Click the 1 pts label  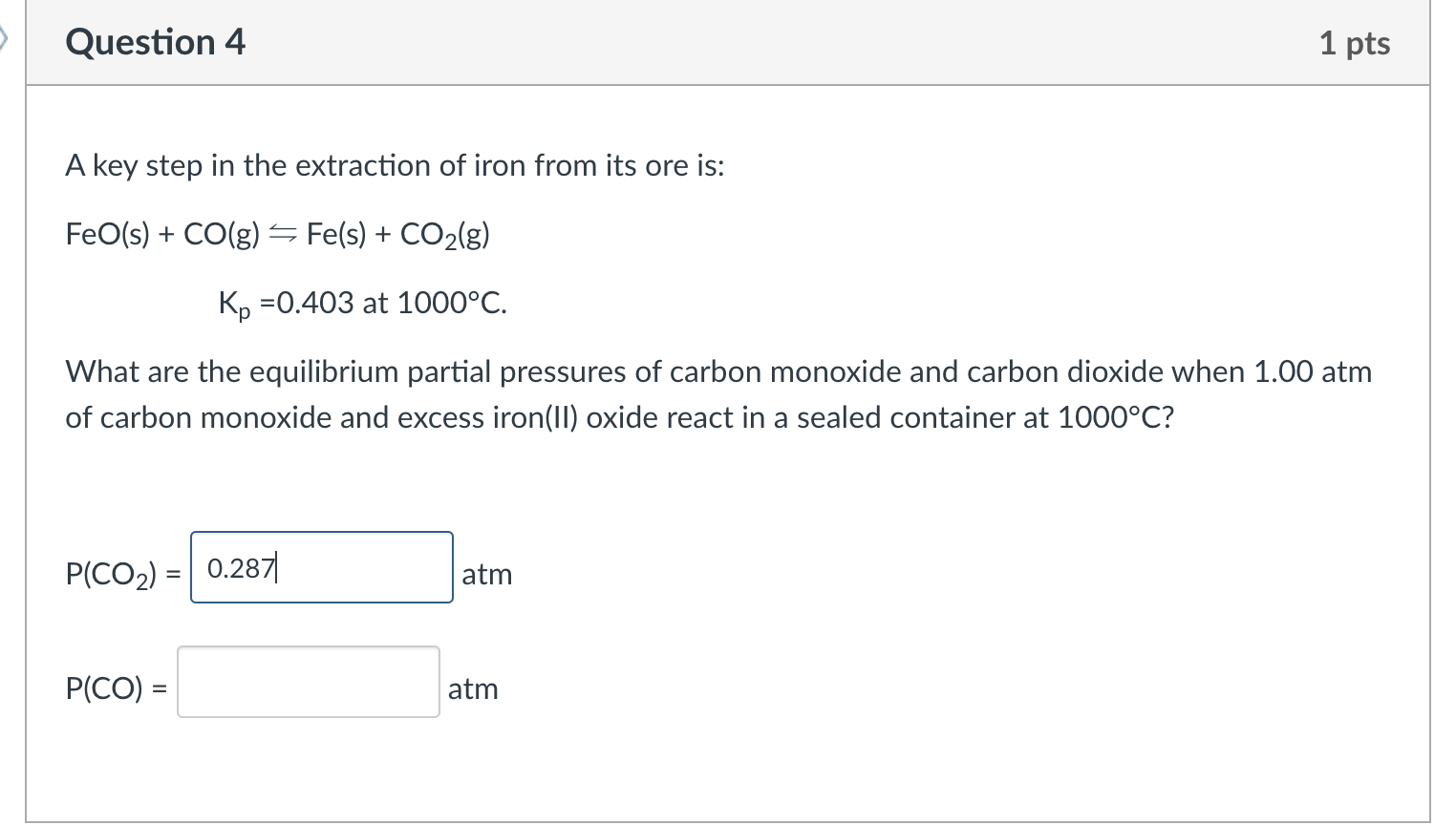pos(1355,42)
